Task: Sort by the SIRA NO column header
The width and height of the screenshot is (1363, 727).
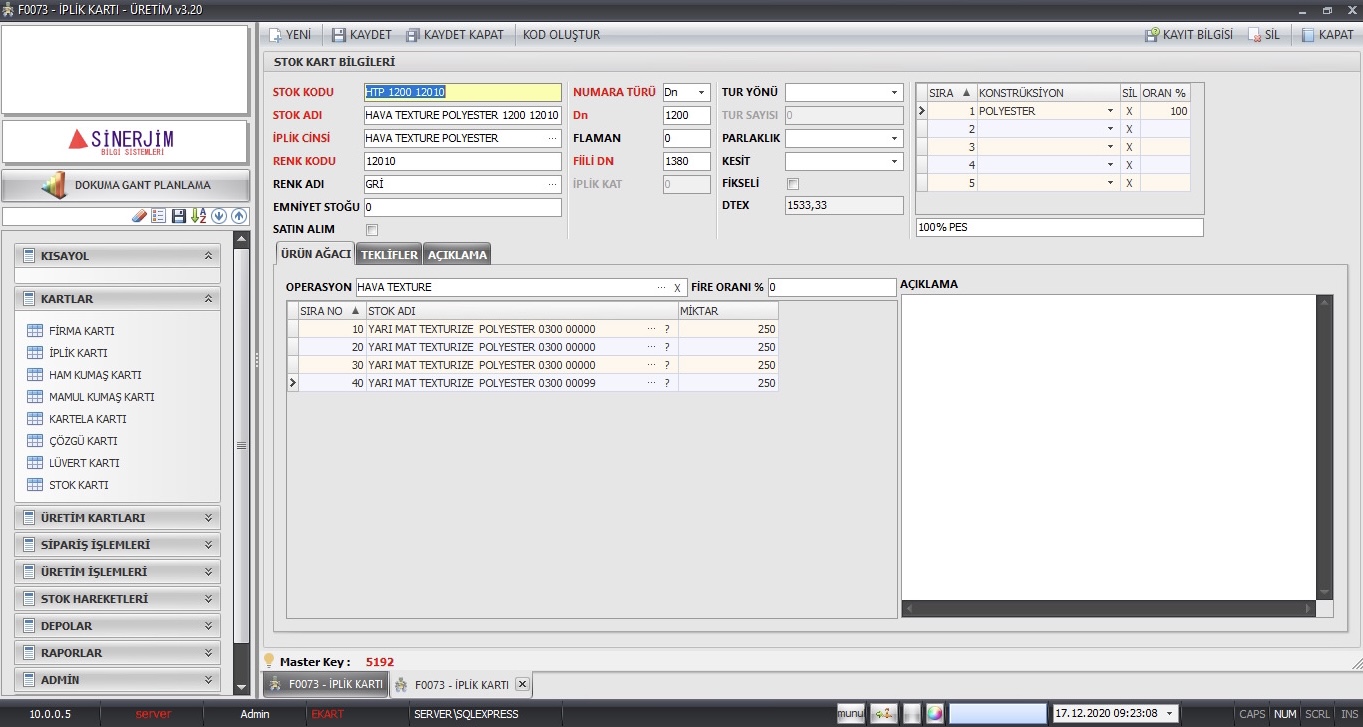Action: 331,311
